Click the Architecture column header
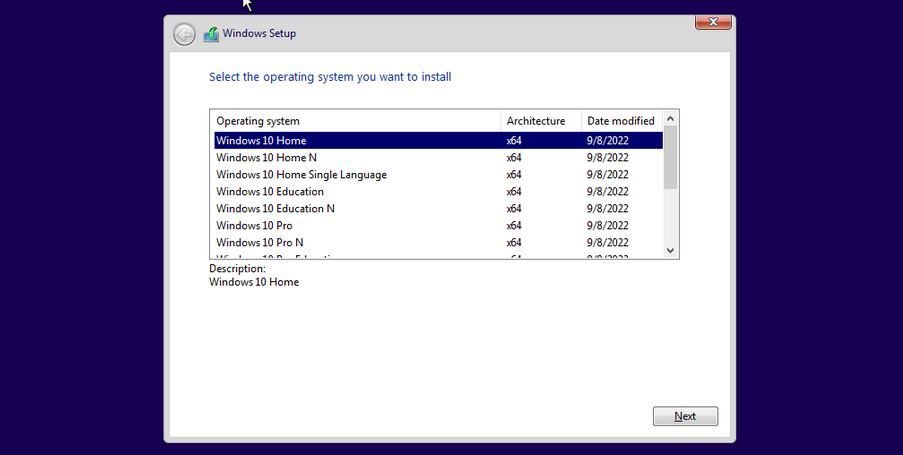 pos(541,121)
